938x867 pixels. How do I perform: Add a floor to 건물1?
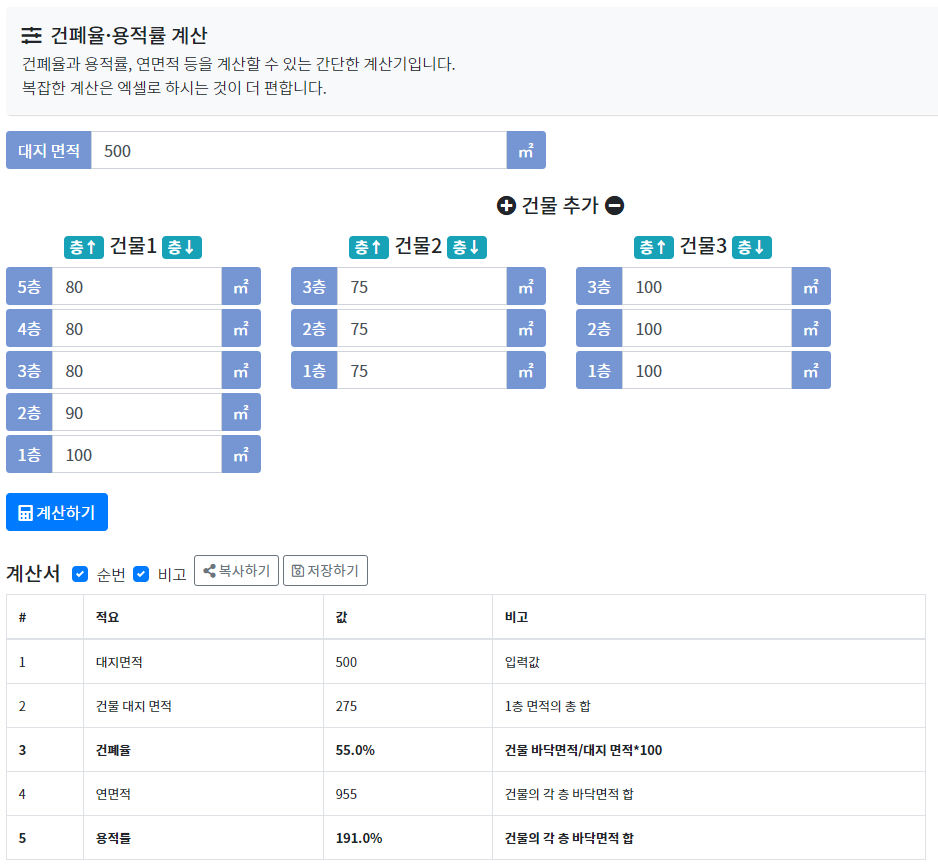point(84,247)
